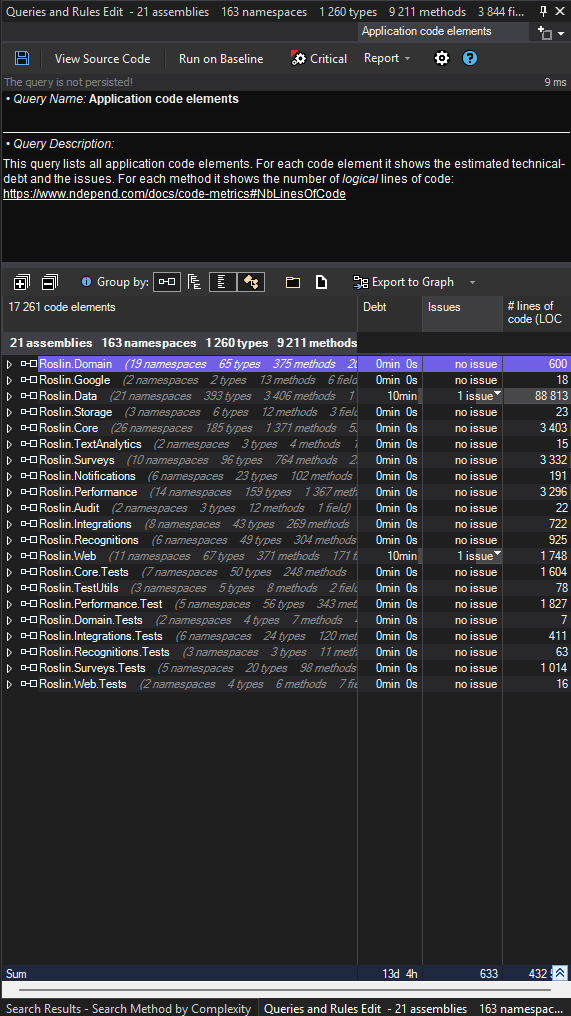The image size is (571, 1016).
Task: Toggle the auto-hide pin icon
Action: [x=544, y=11]
